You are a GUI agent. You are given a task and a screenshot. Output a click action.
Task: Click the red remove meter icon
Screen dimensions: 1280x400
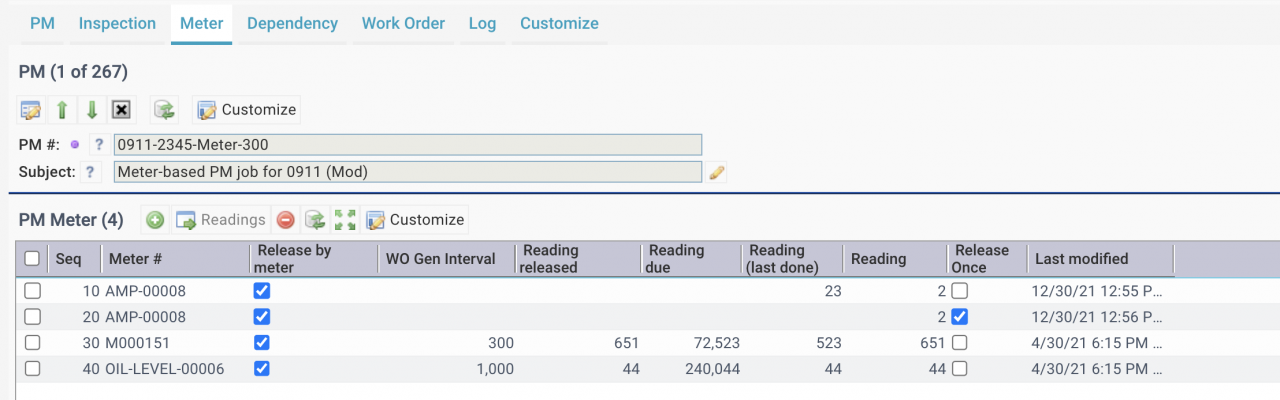(x=286, y=219)
